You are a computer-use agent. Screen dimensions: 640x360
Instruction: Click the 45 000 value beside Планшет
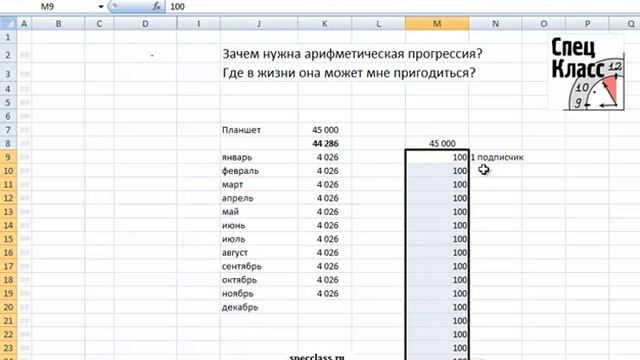(324, 130)
